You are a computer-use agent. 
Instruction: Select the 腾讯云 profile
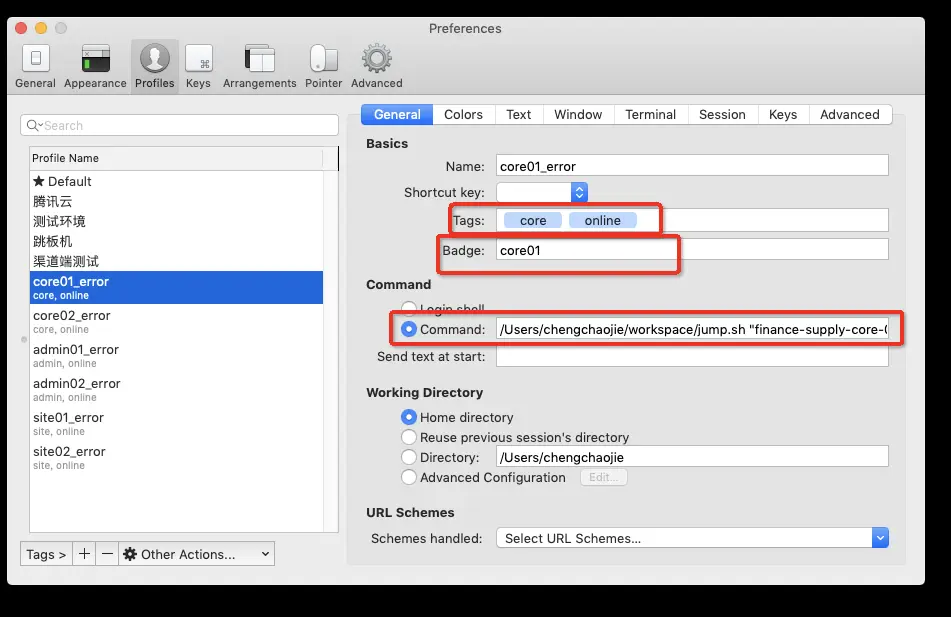(x=176, y=201)
